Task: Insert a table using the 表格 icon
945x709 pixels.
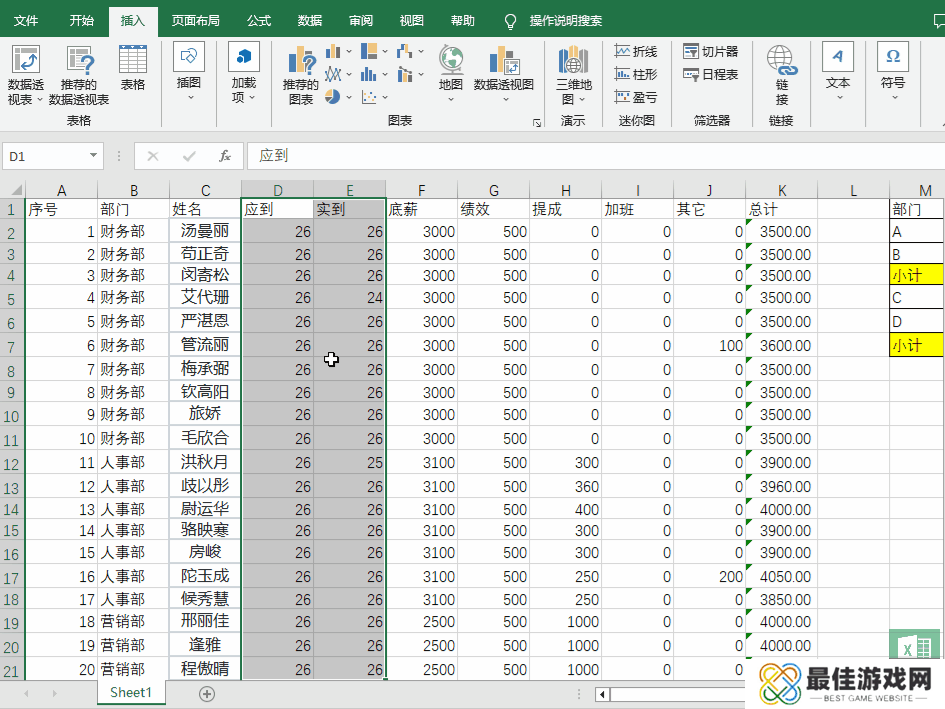Action: pos(133,66)
